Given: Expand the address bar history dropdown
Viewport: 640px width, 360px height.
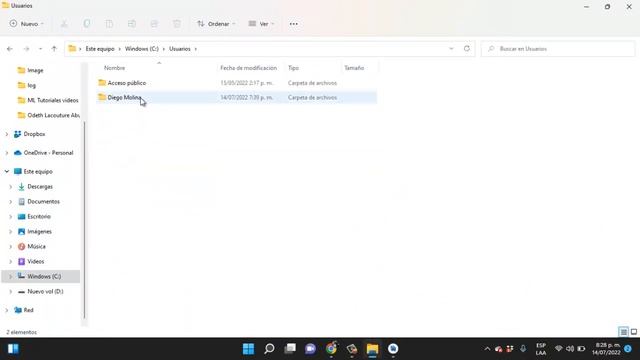Looking at the screenshot, I should [451, 49].
